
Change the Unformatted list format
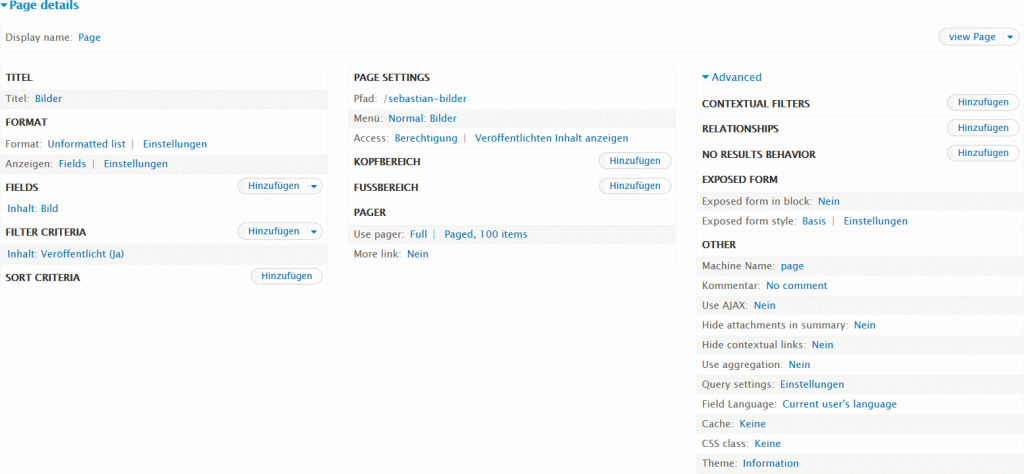click(x=86, y=144)
